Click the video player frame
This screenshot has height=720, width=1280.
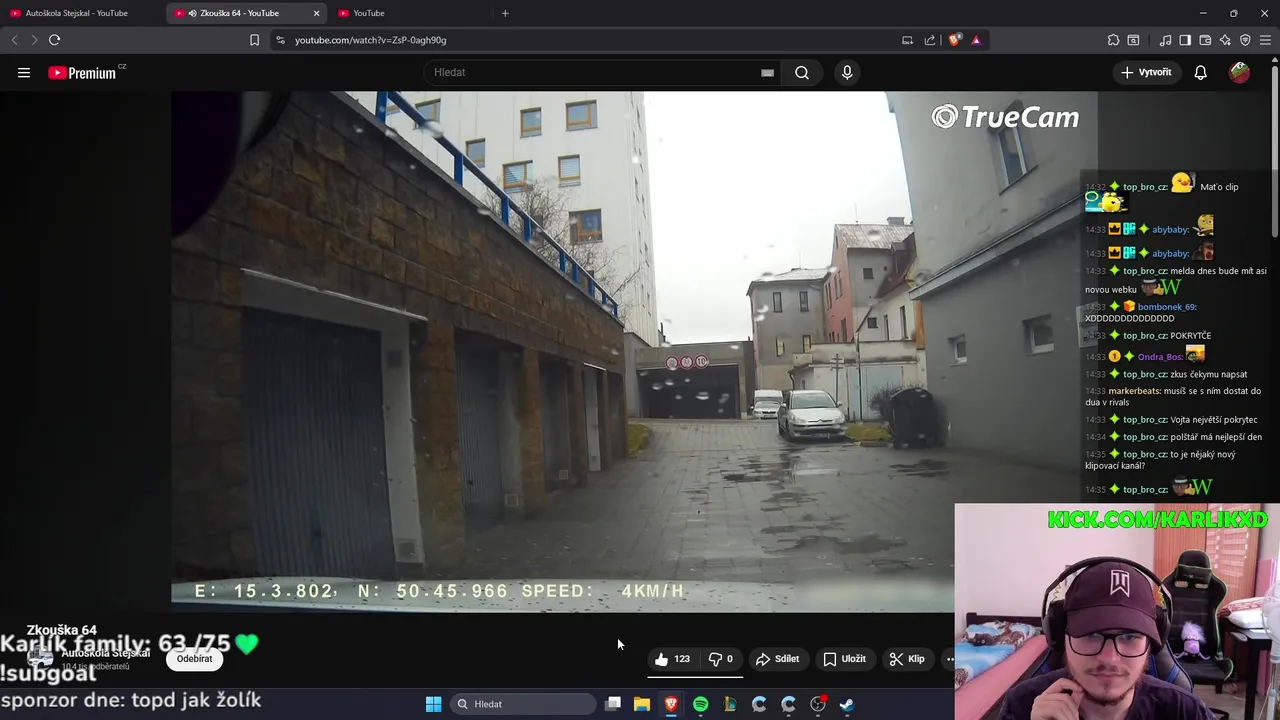pyautogui.click(x=634, y=351)
